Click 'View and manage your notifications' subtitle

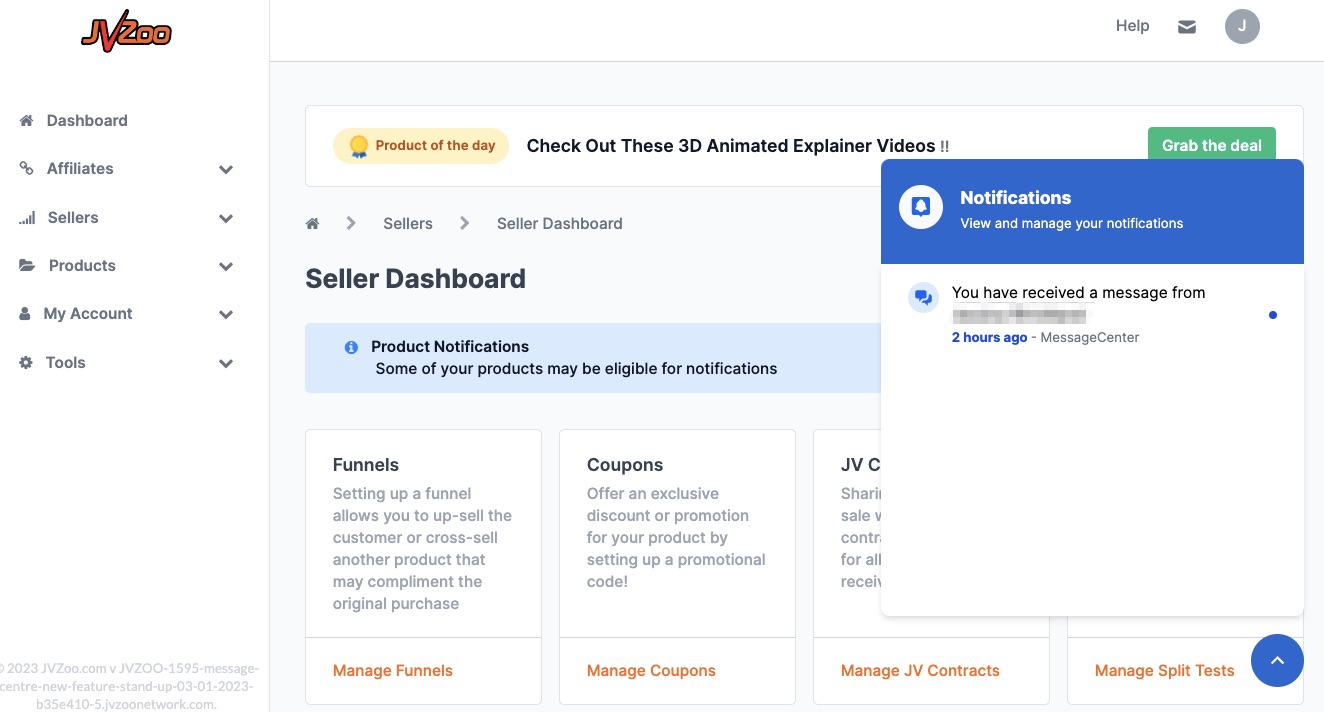coord(1072,223)
